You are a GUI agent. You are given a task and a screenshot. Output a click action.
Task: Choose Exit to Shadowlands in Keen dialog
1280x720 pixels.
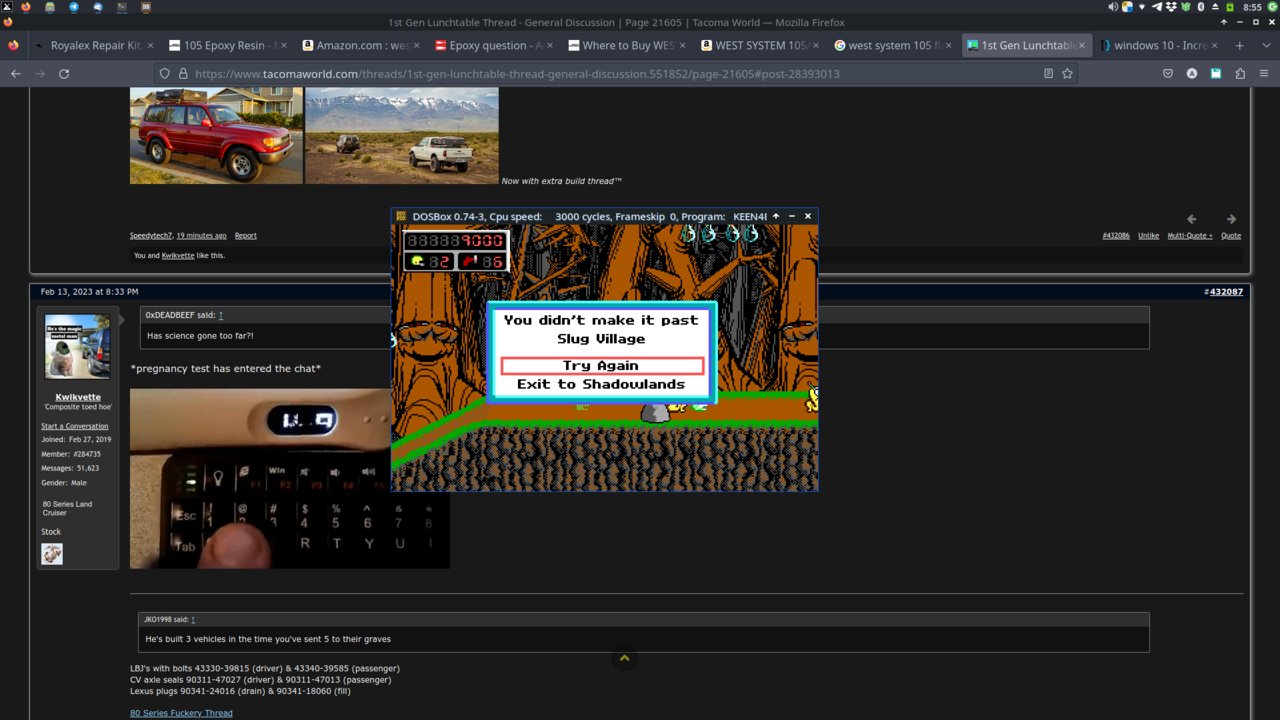(601, 384)
